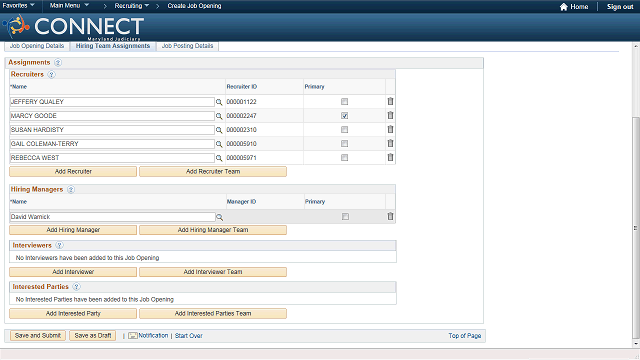Click recruiter ID 000002247
Screen dimensions: 640x360
pos(241,116)
